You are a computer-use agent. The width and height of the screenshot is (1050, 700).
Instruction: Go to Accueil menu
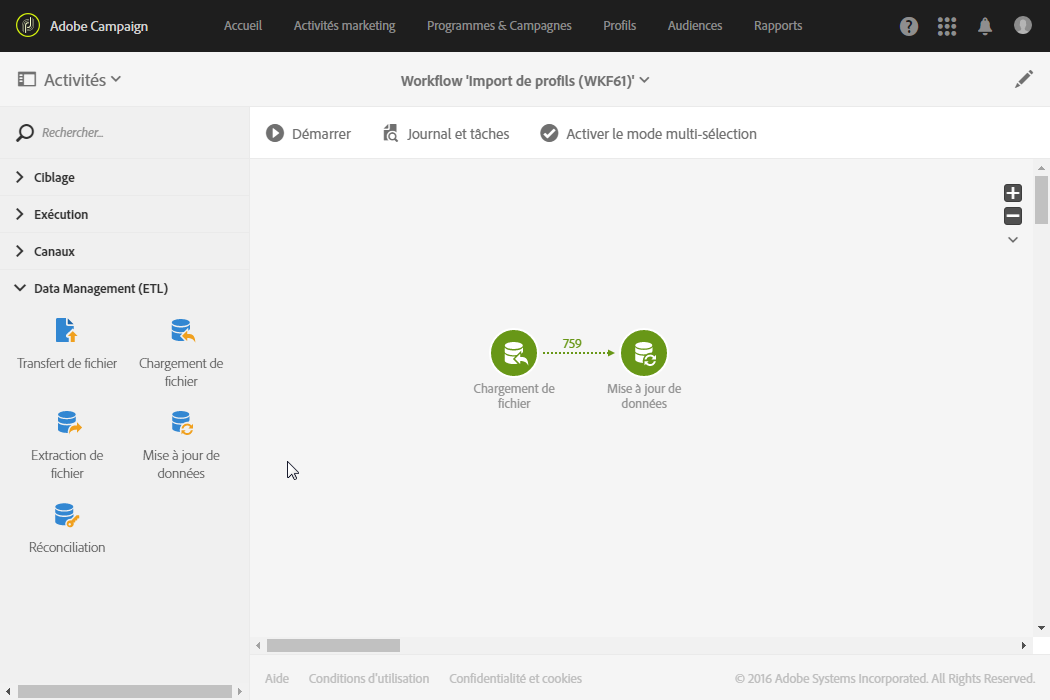tap(242, 25)
